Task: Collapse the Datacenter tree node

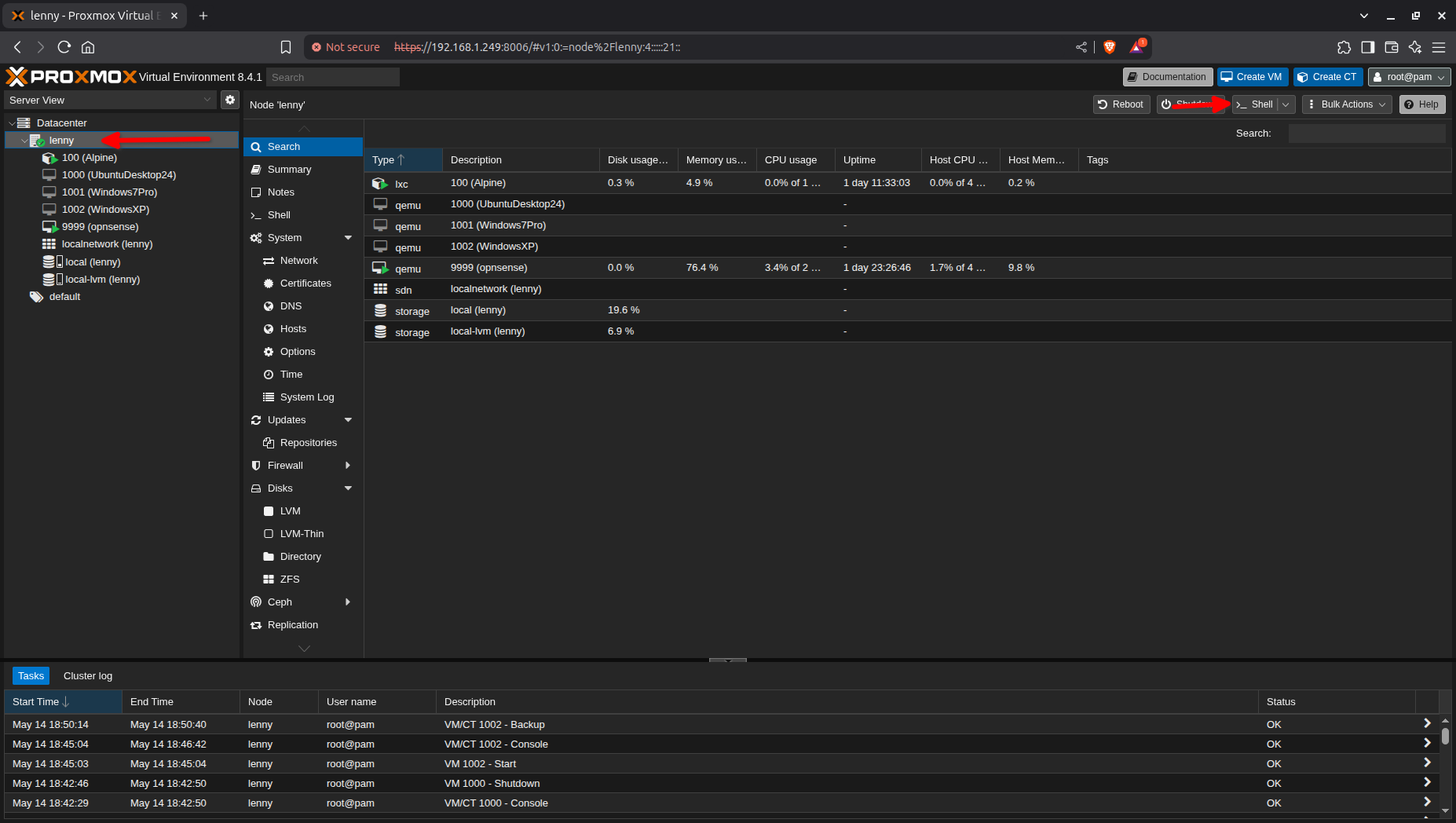Action: point(11,123)
